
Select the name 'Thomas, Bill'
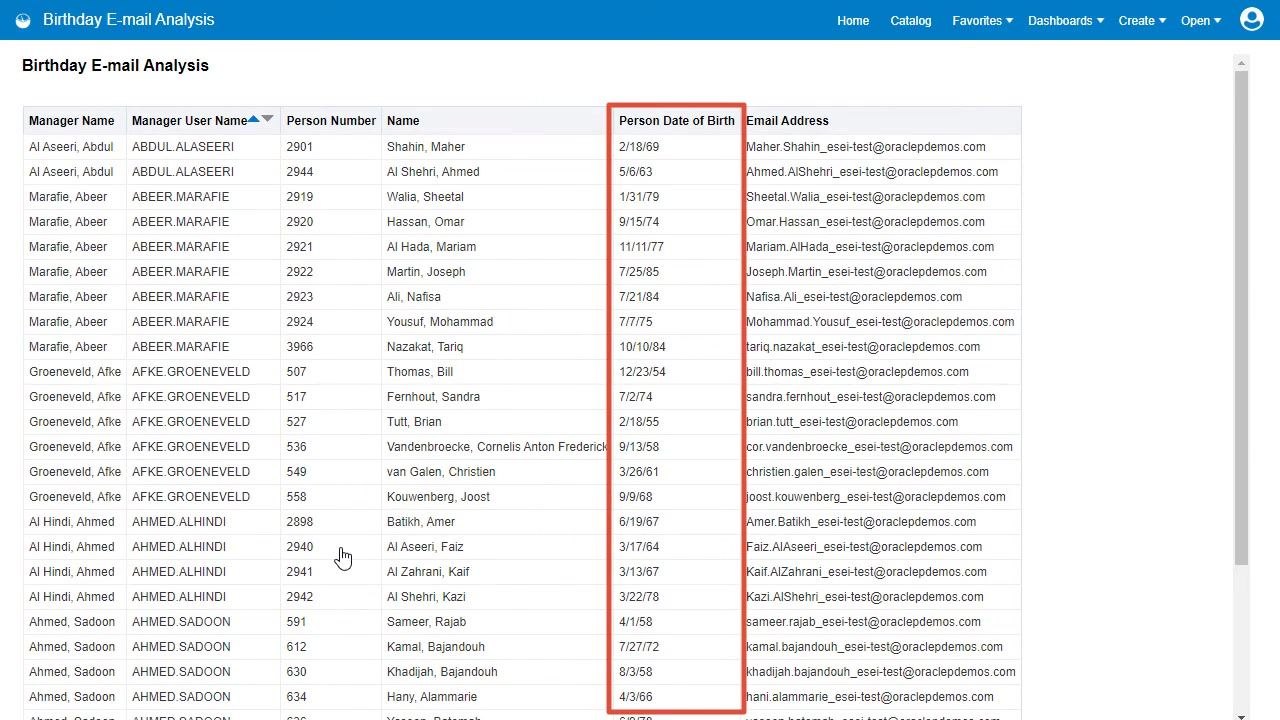[420, 372]
